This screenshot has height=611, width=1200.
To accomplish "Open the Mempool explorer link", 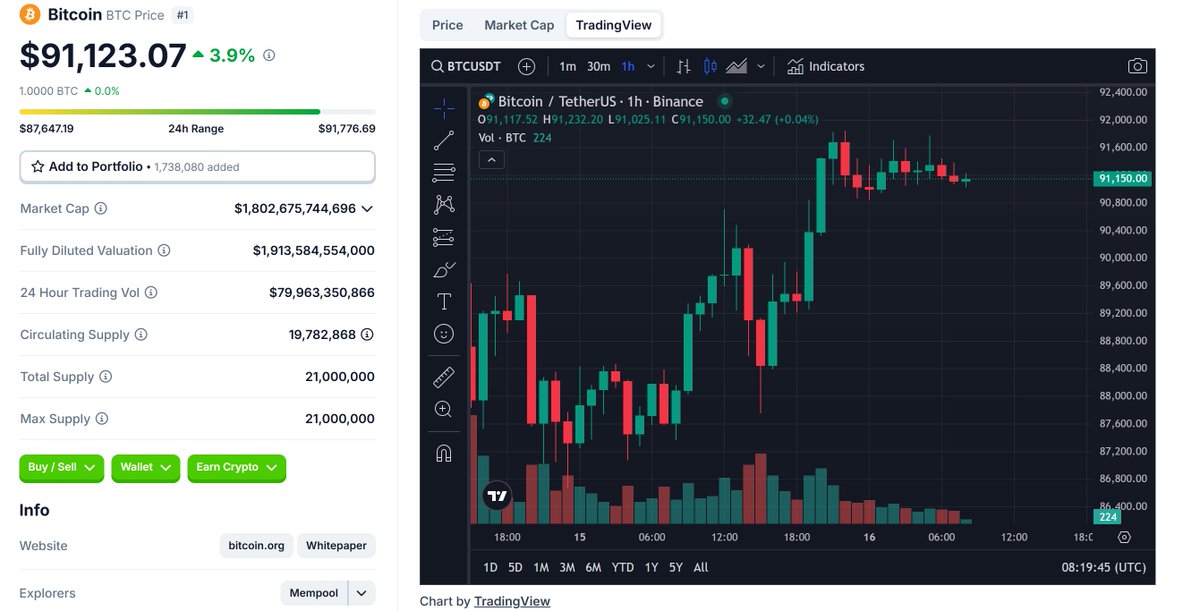I will point(314,593).
